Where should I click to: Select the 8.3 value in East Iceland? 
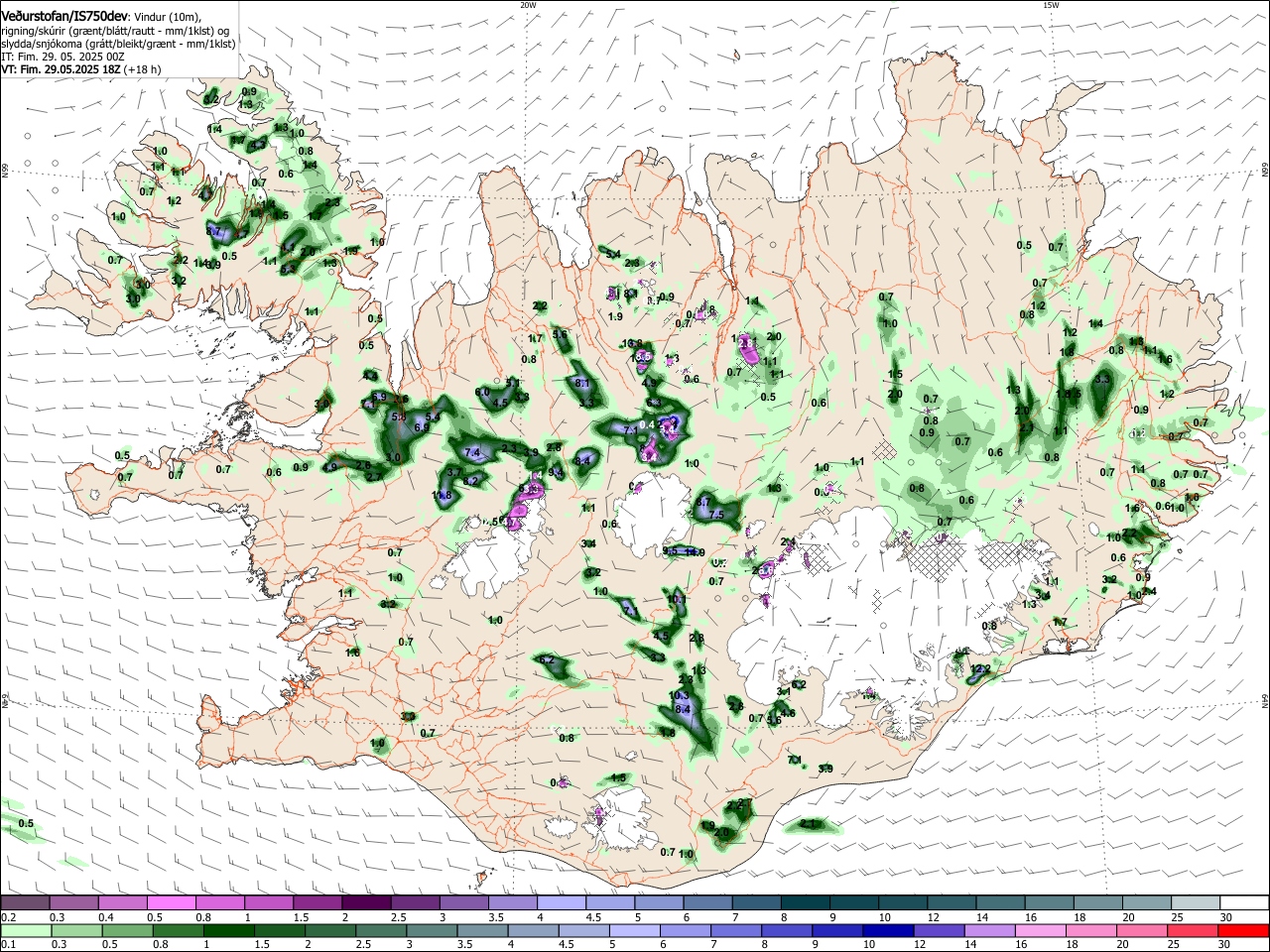[1102, 379]
